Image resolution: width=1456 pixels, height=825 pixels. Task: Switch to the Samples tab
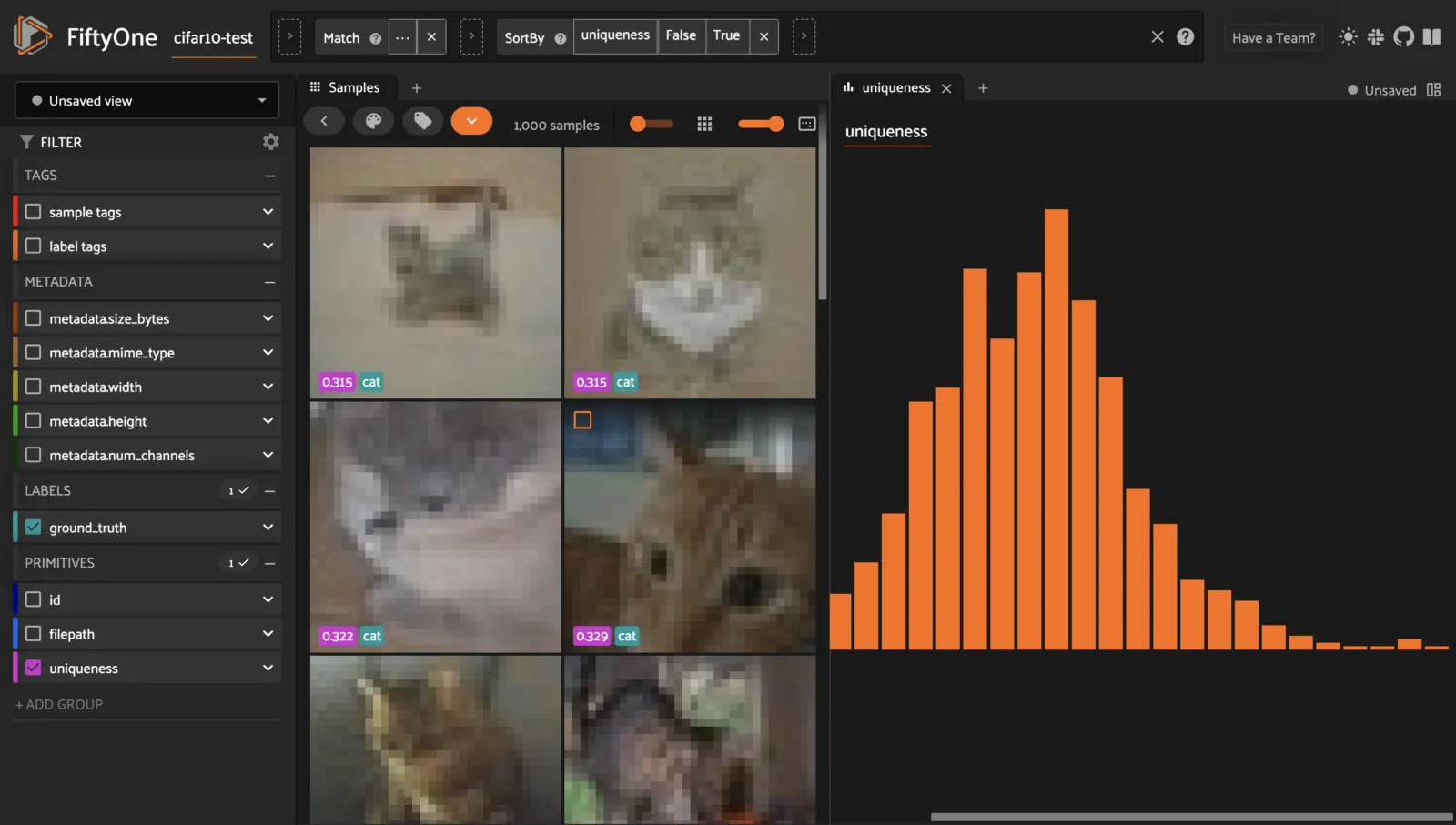pyautogui.click(x=346, y=87)
